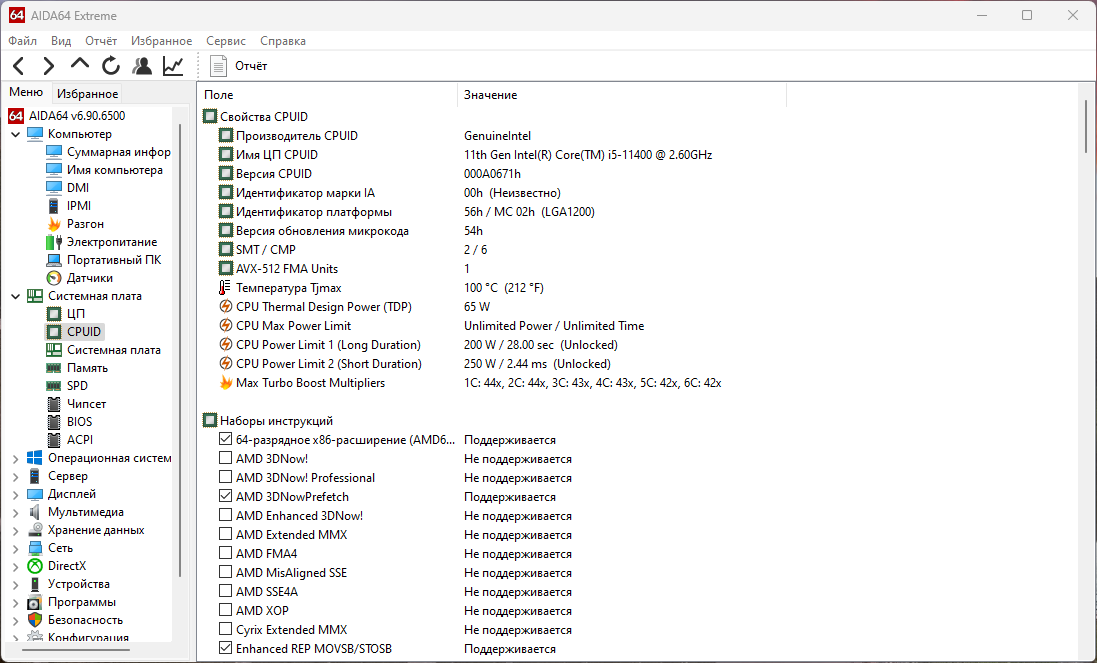
Task: Expand the Сервер tree node
Action: coord(15,476)
